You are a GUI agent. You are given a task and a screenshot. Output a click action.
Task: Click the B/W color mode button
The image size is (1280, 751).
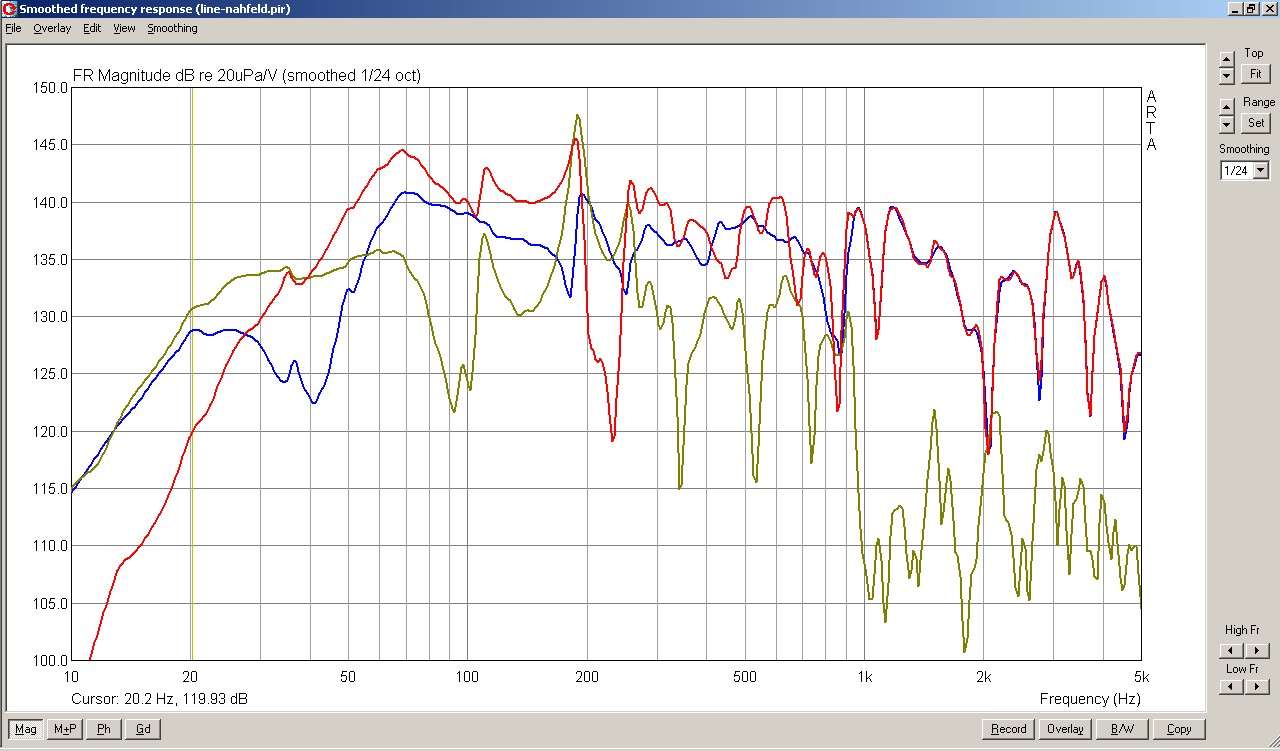[x=1122, y=729]
